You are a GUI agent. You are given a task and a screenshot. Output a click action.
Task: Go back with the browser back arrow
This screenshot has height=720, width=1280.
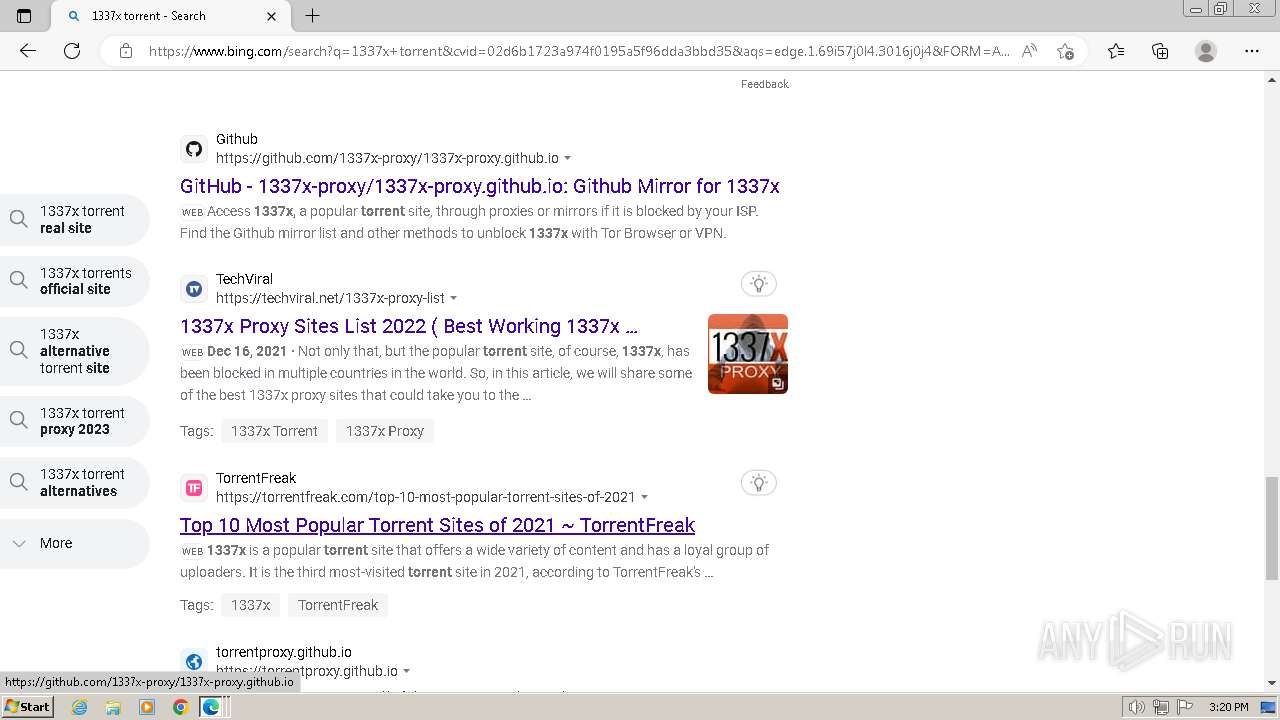[x=28, y=51]
